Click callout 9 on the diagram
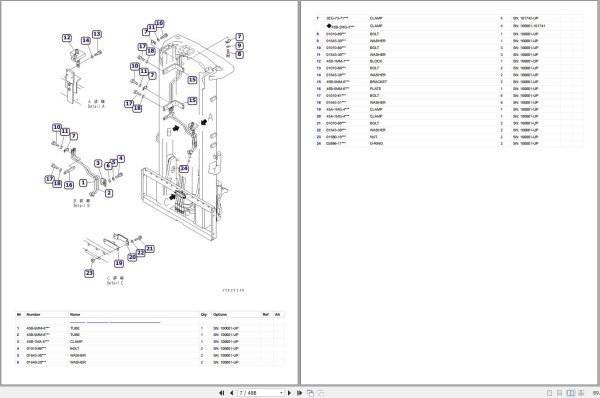The image size is (600, 398). (239, 46)
